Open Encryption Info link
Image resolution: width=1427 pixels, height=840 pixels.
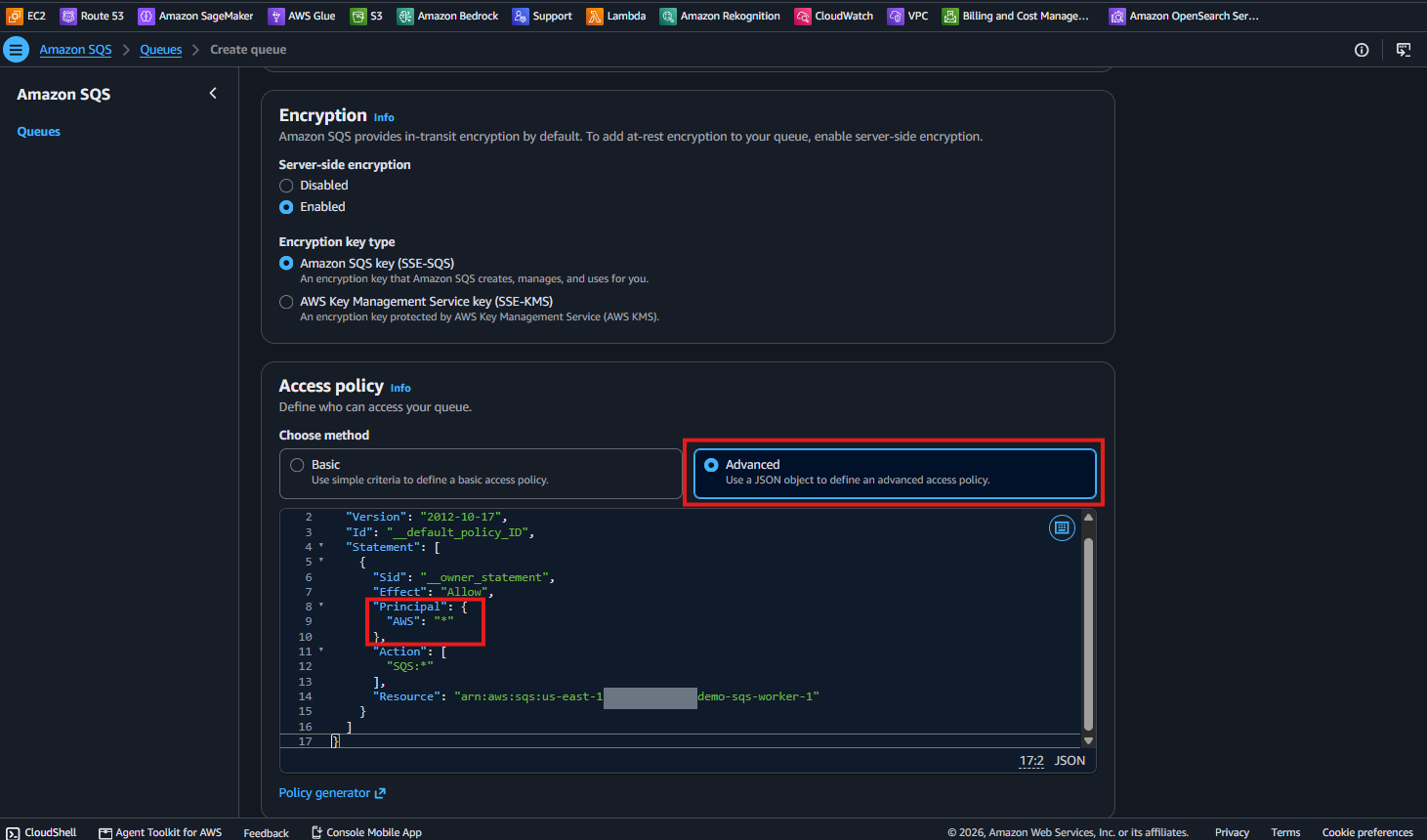tap(384, 117)
